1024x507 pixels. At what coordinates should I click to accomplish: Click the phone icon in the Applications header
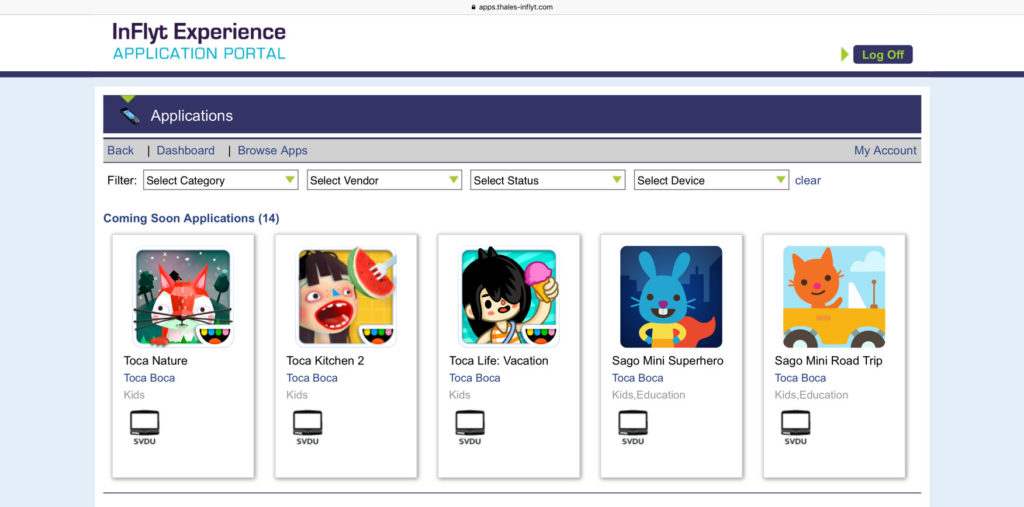point(129,116)
